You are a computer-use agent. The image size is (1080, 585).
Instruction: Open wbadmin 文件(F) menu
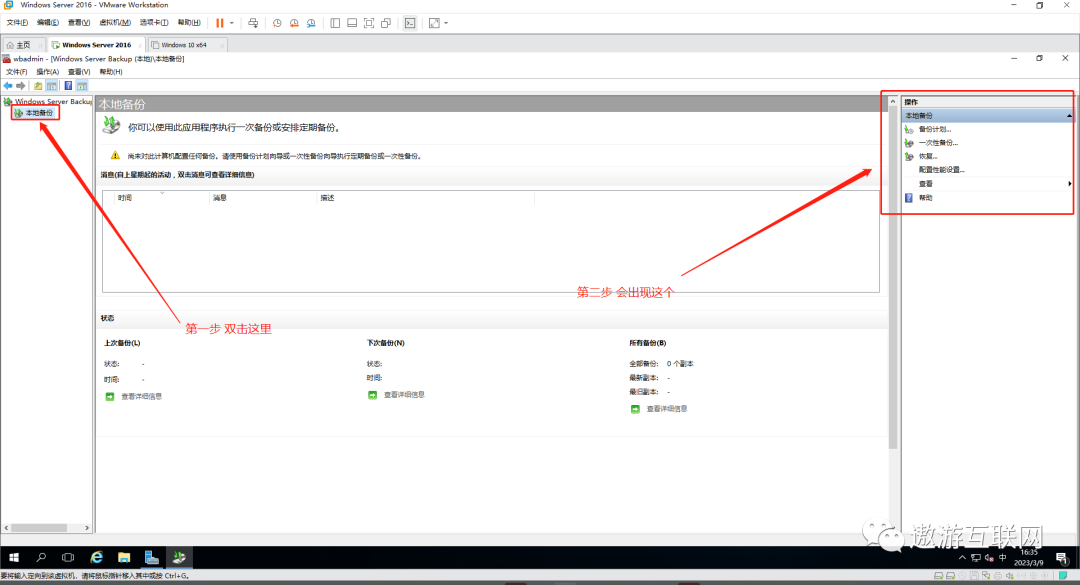pos(17,72)
